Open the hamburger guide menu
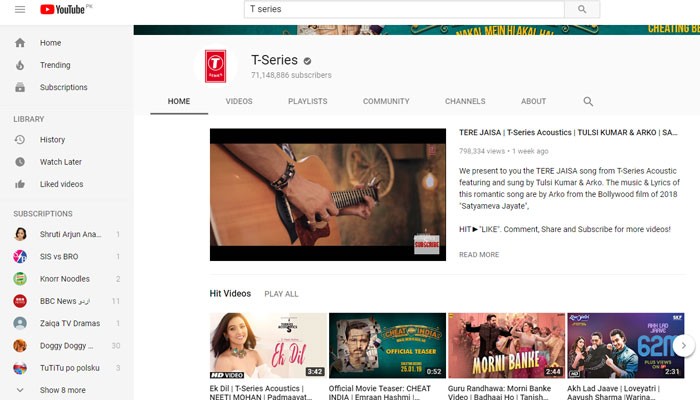This screenshot has width=700, height=400. tap(19, 9)
